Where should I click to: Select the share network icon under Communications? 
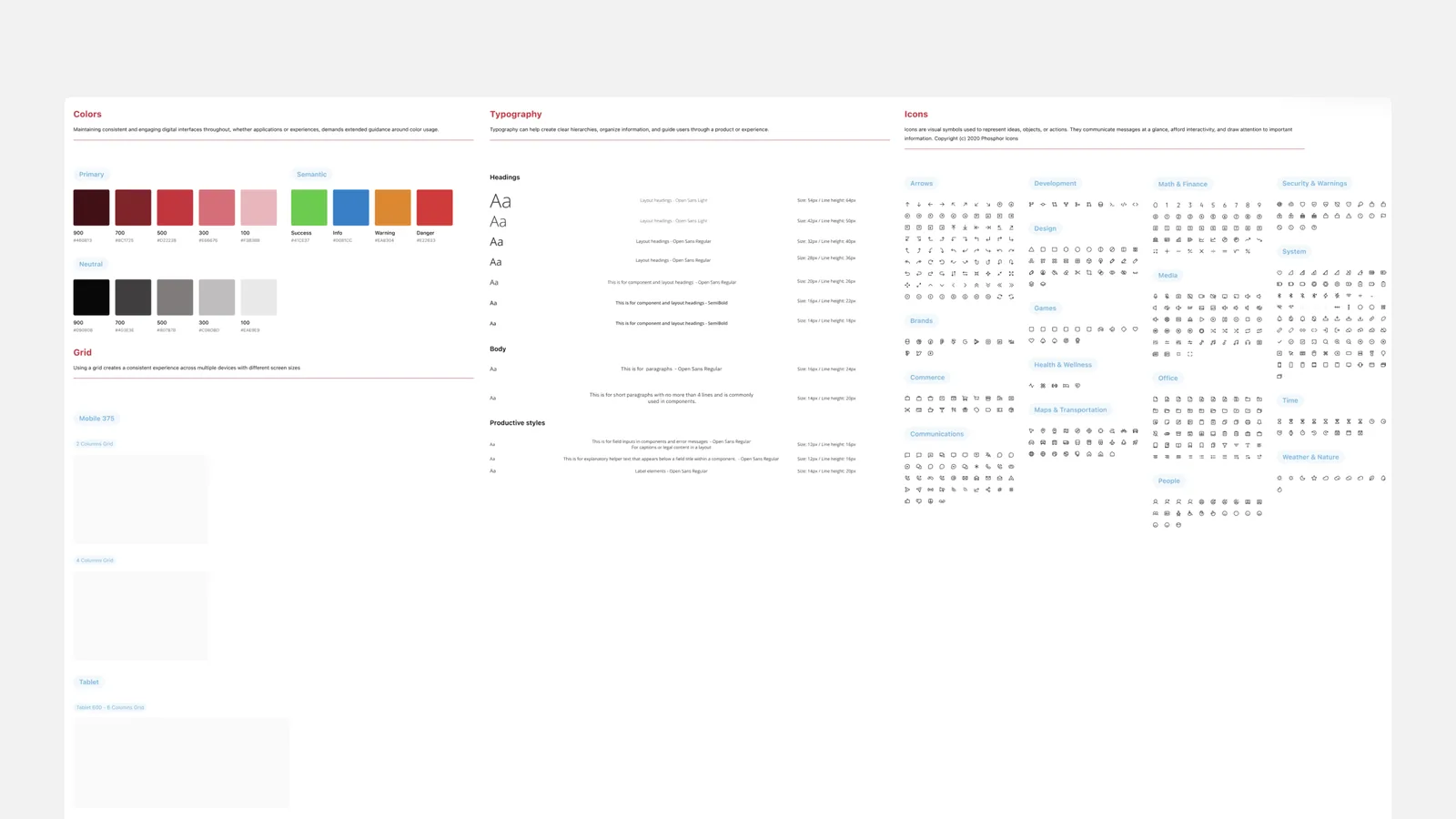pos(988,490)
